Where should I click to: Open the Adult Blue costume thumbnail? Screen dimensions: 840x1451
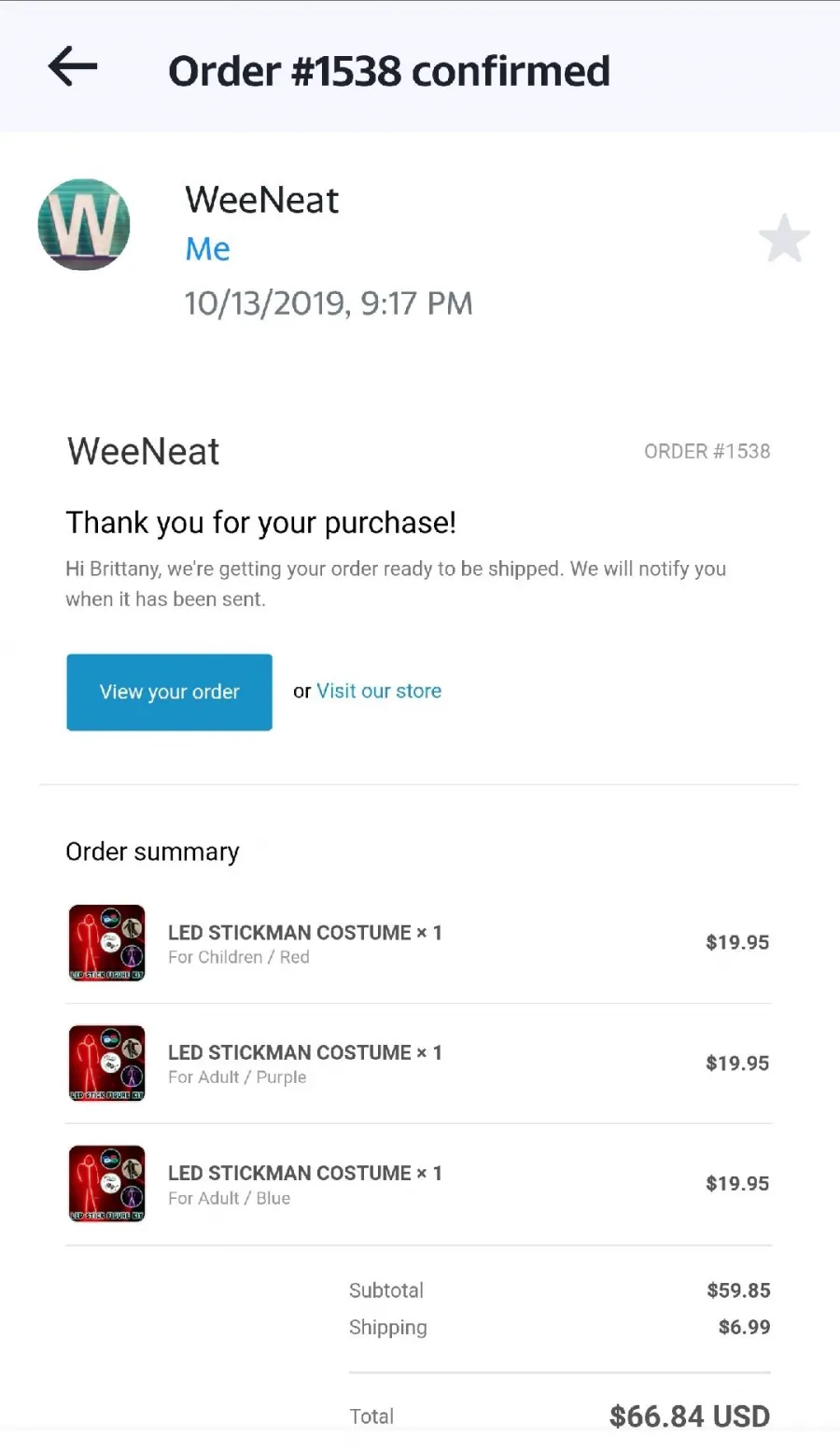click(x=107, y=1183)
